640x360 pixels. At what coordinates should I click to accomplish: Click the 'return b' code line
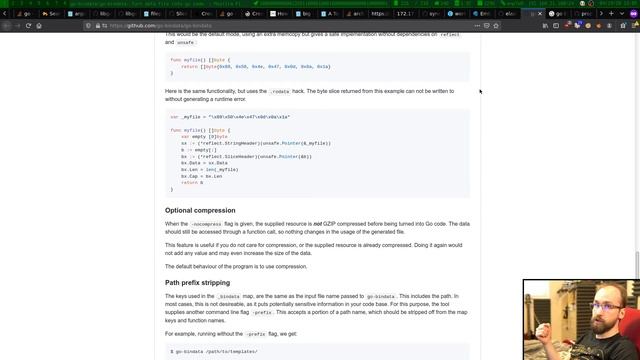[192, 183]
